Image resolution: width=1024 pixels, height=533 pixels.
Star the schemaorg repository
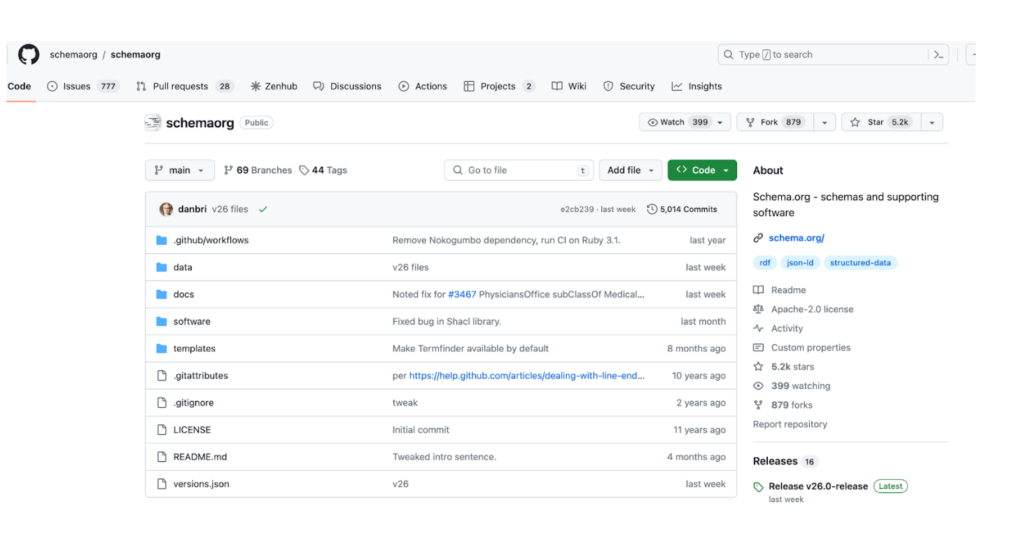(x=881, y=122)
